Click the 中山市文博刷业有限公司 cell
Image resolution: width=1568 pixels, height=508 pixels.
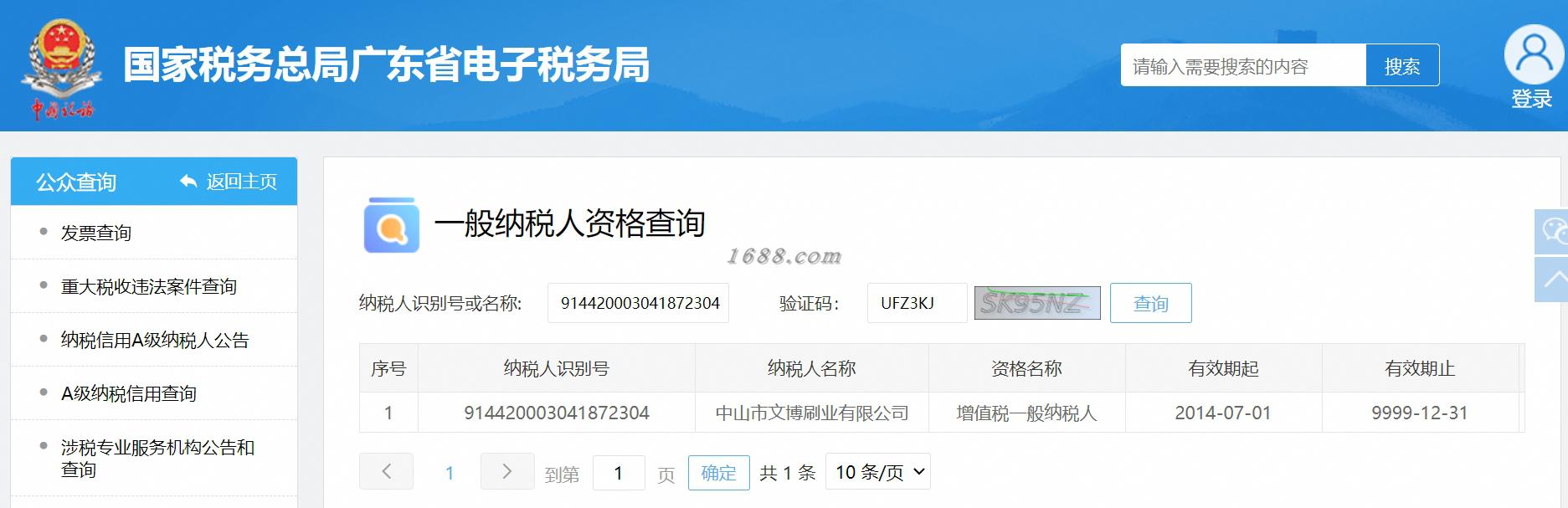tap(812, 413)
